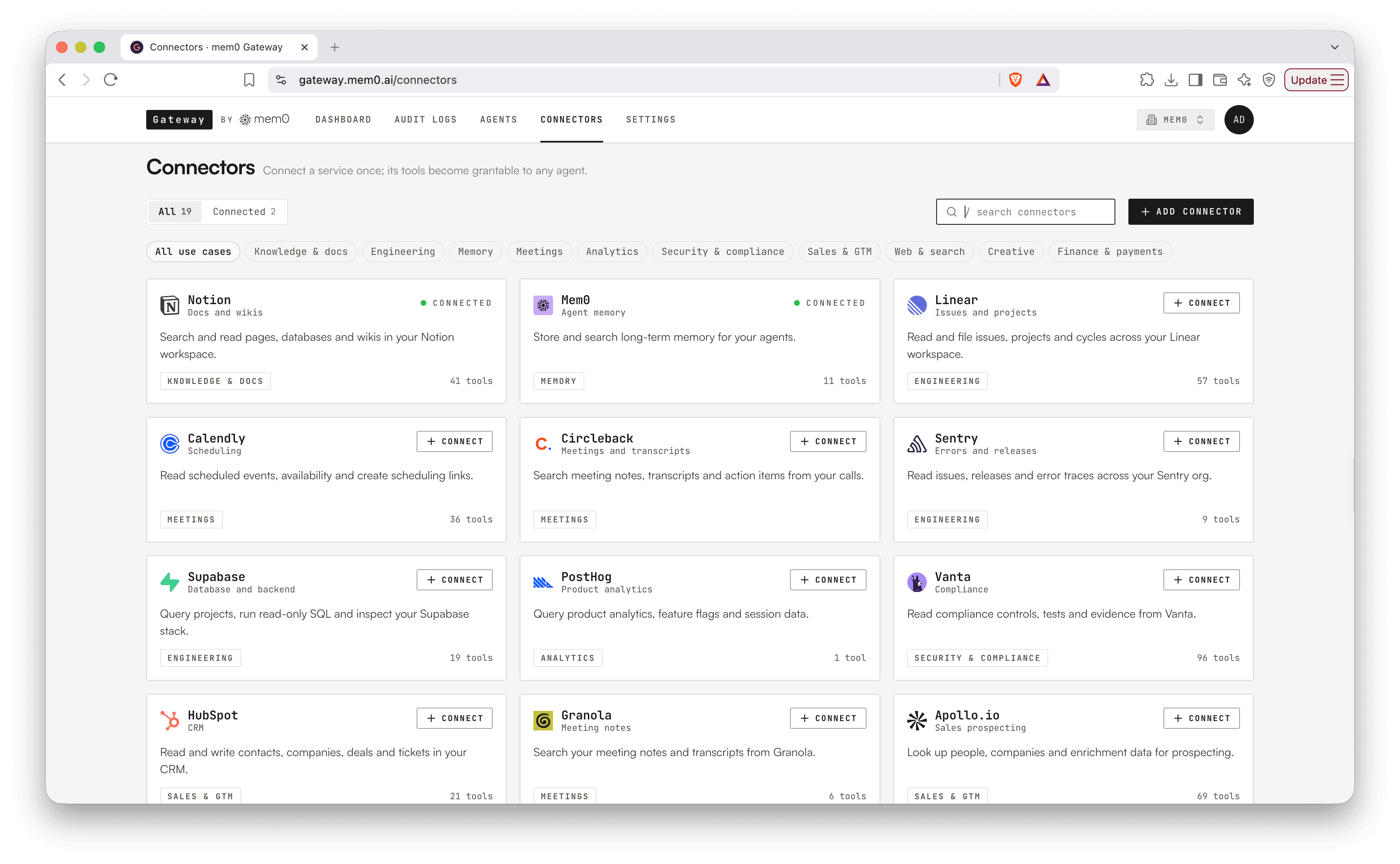1400x864 pixels.
Task: Switch to the Agents tab
Action: click(498, 119)
